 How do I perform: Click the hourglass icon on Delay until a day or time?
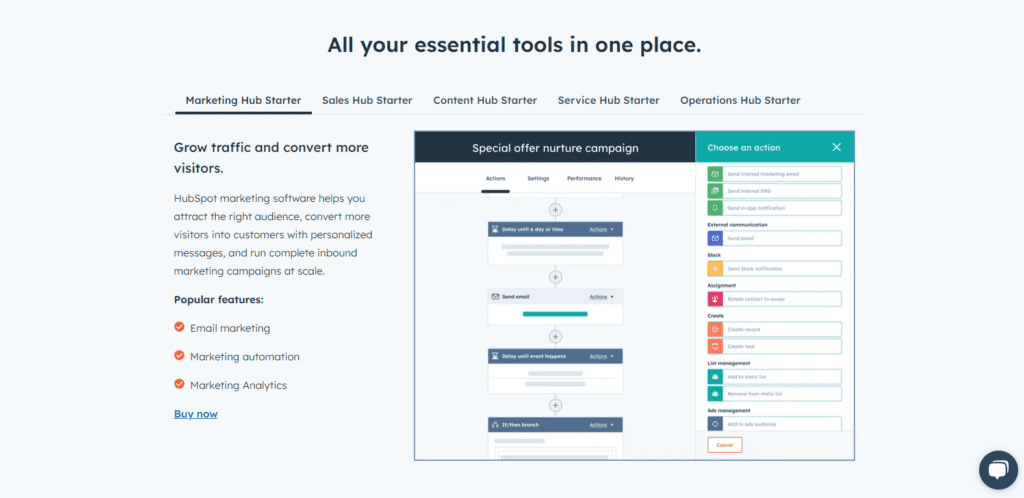click(496, 230)
